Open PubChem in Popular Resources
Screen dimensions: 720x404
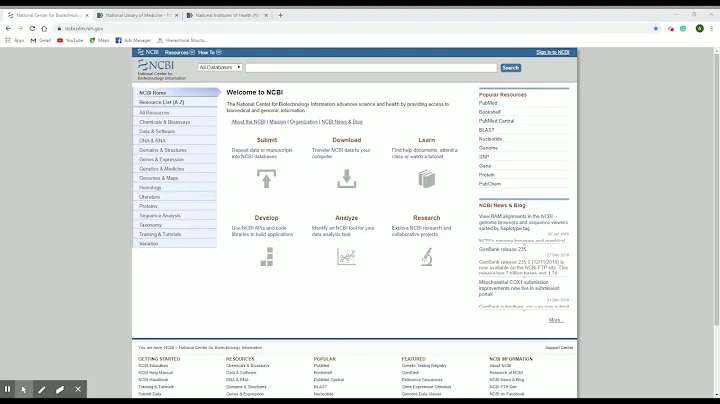490,184
